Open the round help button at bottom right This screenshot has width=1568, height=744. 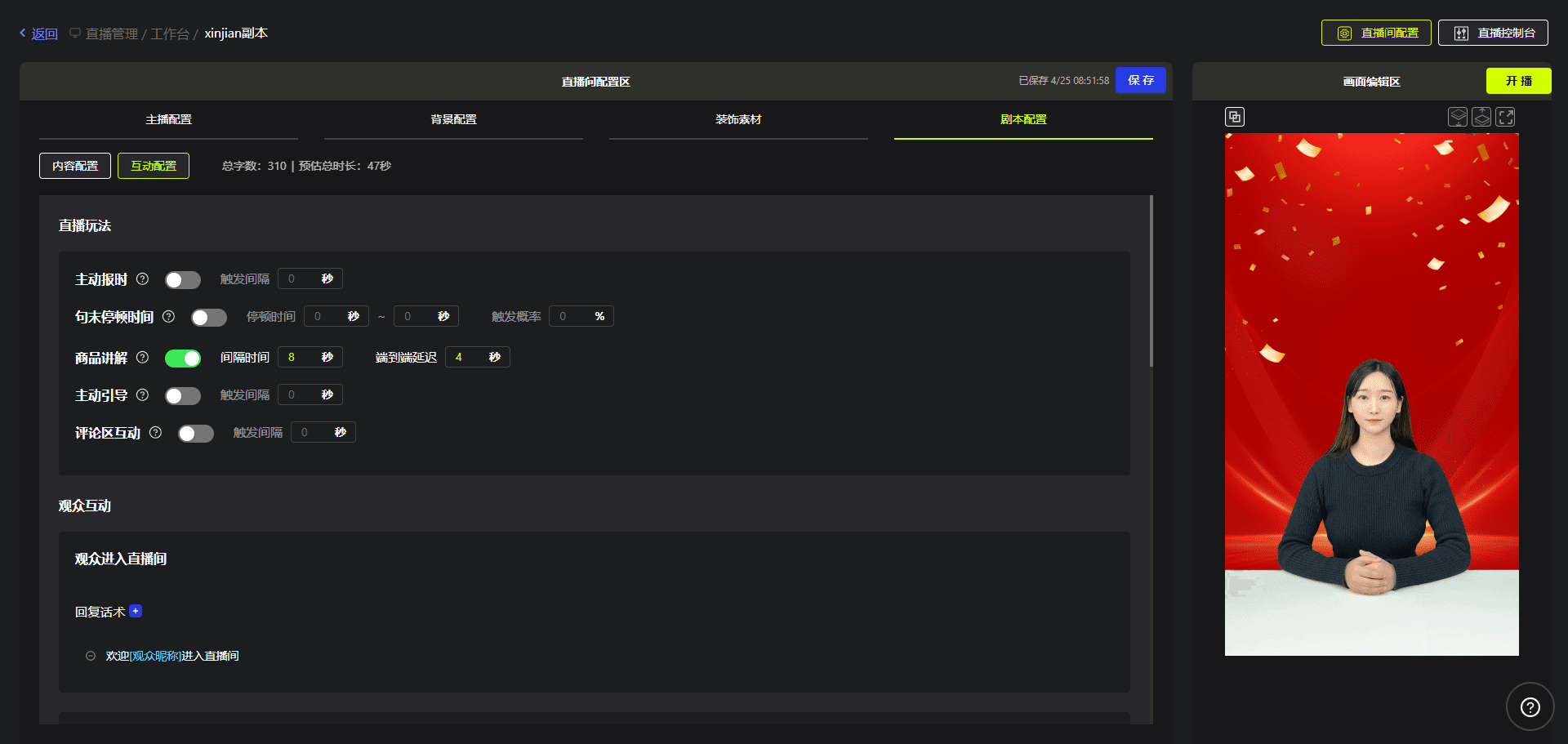point(1530,707)
